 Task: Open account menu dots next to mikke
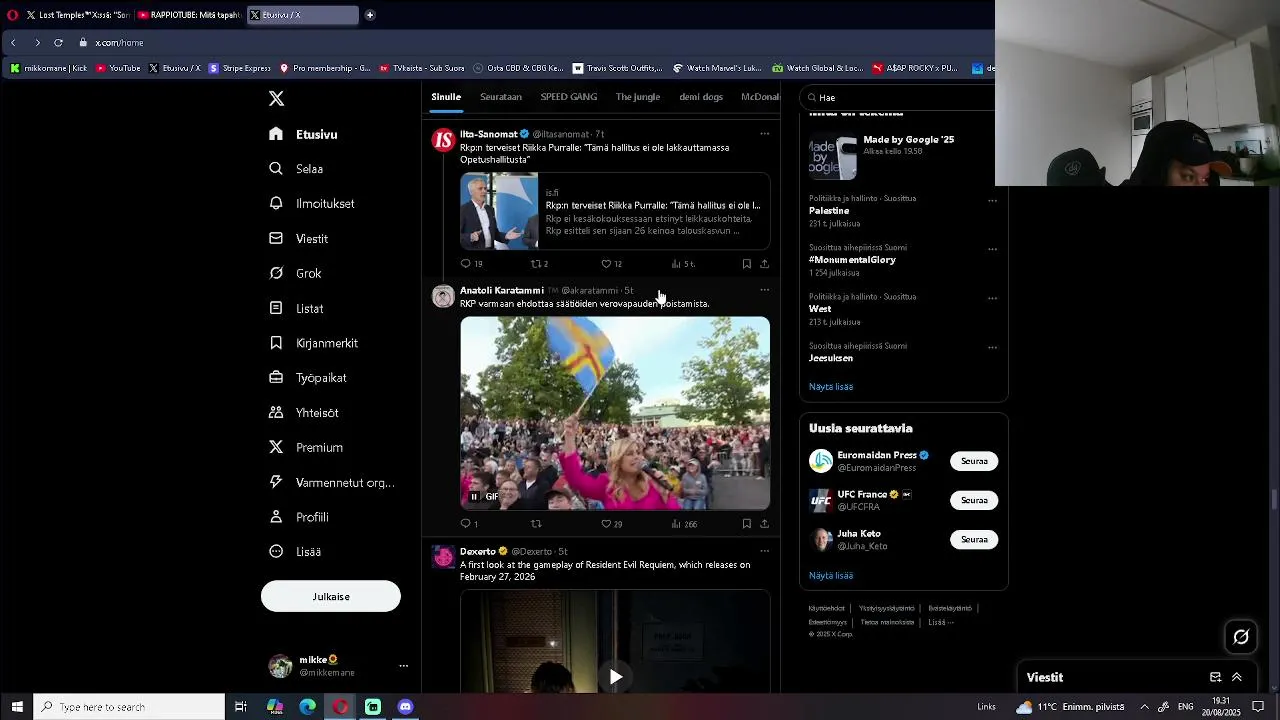[404, 666]
